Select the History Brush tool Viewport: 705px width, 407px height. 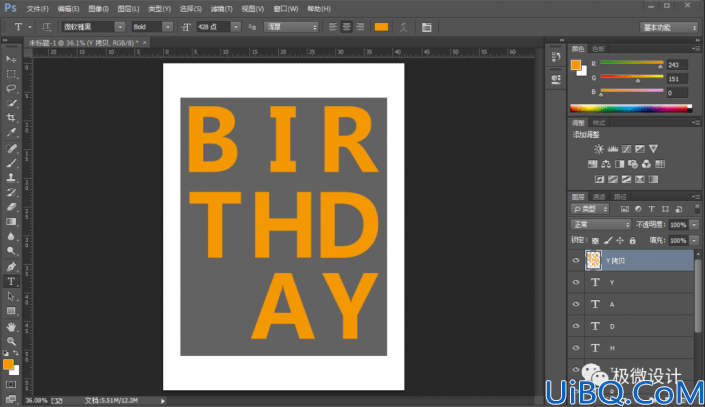point(11,192)
